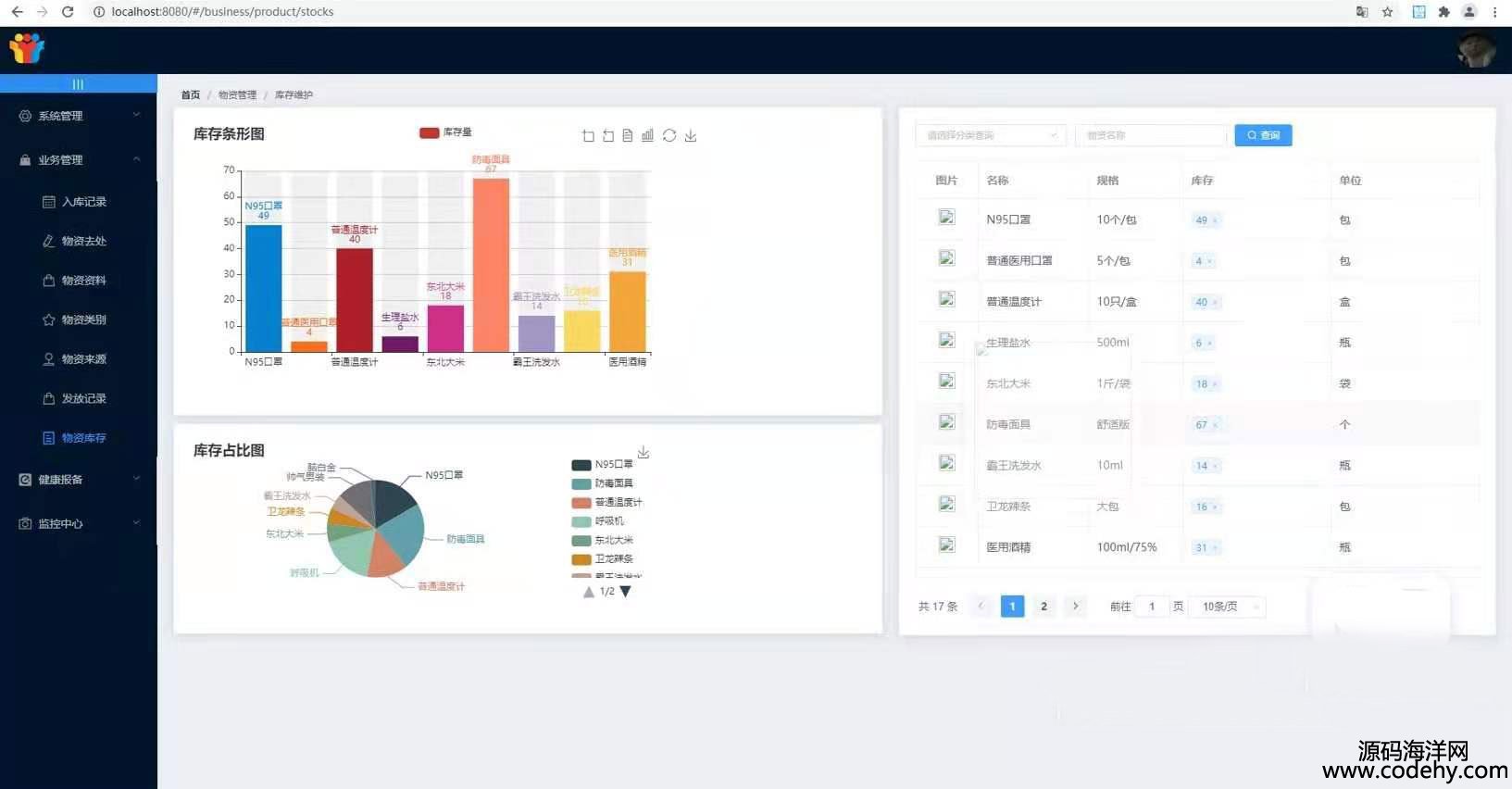The height and width of the screenshot is (789, 1512).
Task: Click the browser forward arrow
Action: pyautogui.click(x=42, y=12)
